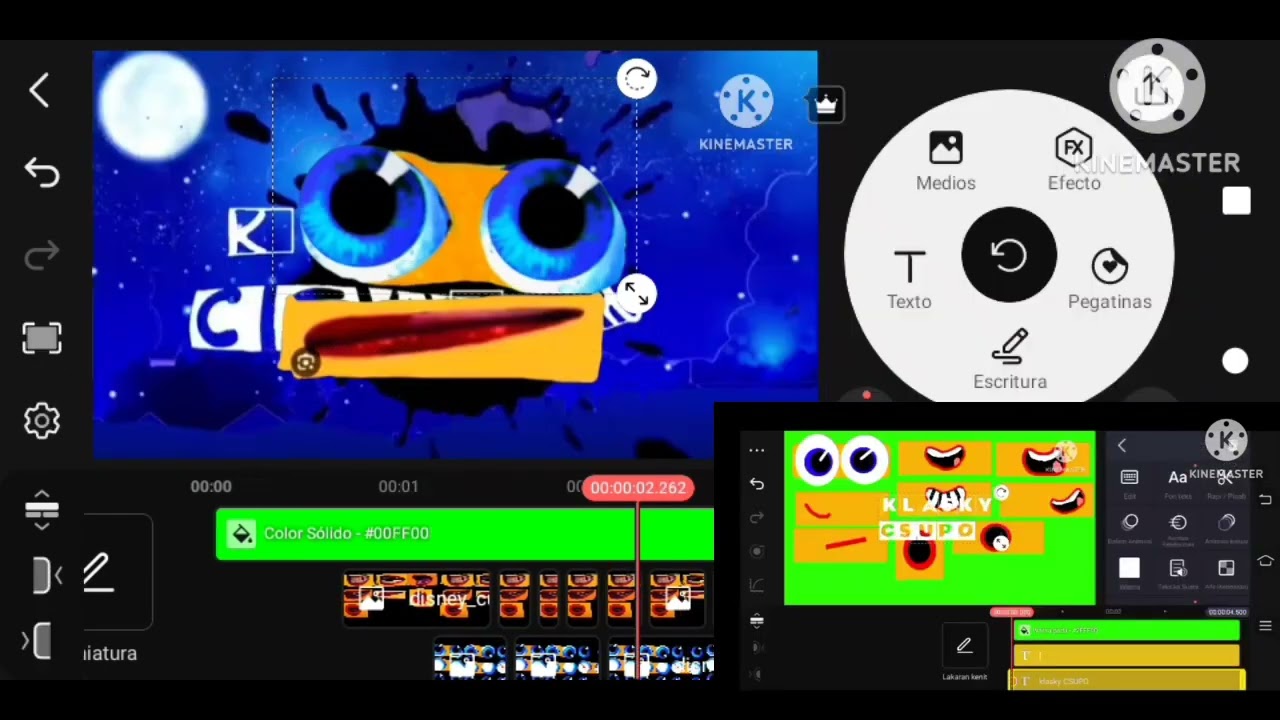Click the paint bucket icon on the green clip

coord(242,534)
